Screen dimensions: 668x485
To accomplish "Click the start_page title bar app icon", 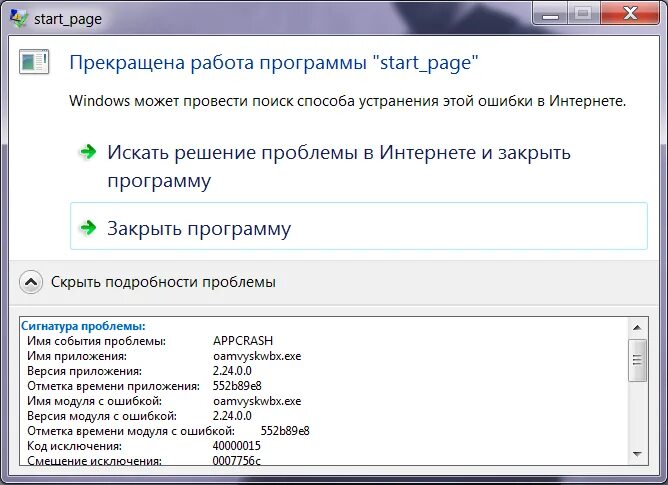I will tap(19, 18).
